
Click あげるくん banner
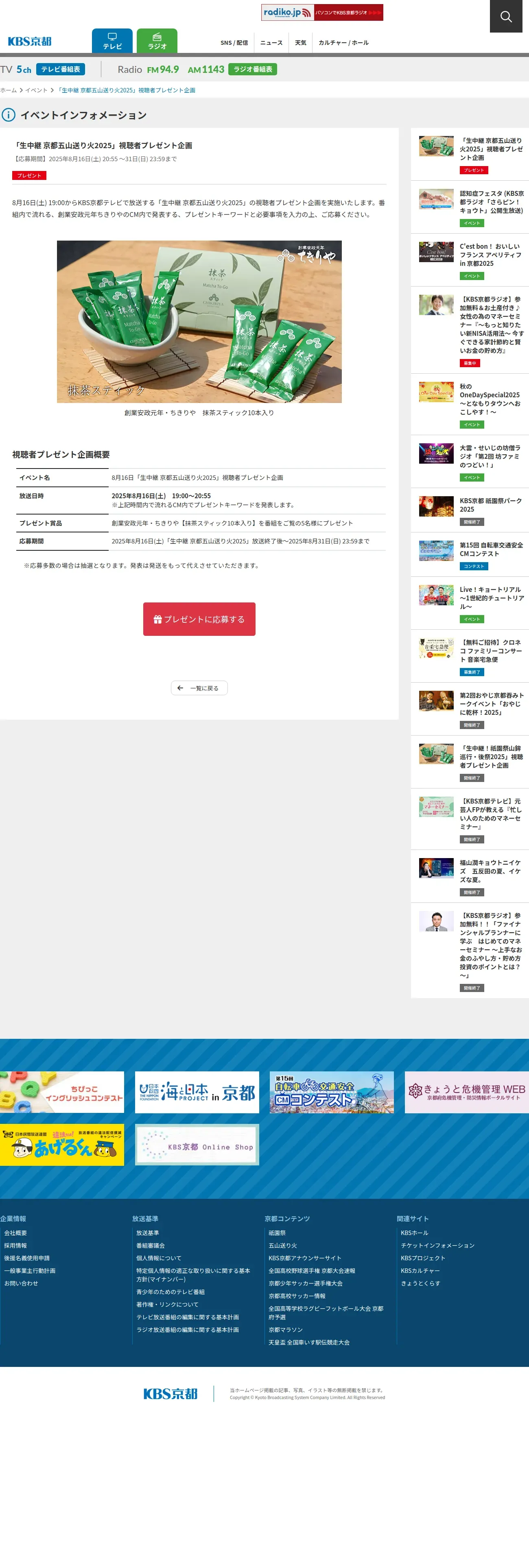[x=62, y=1144]
